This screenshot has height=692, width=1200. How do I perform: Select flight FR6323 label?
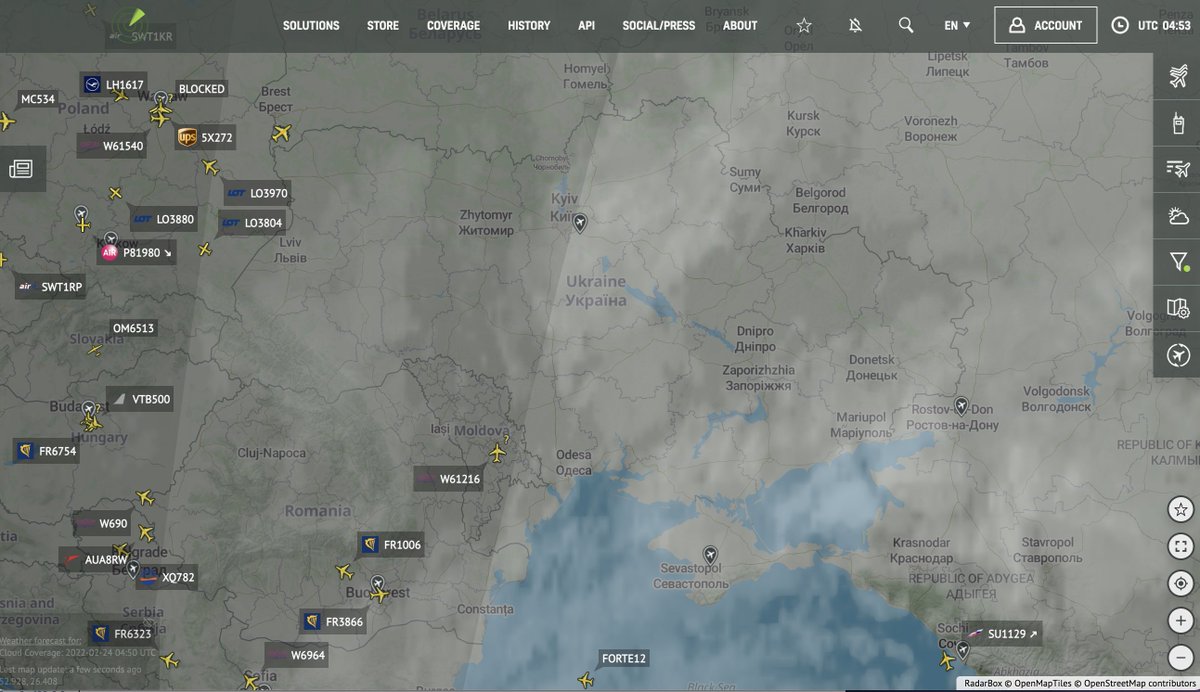(x=121, y=634)
